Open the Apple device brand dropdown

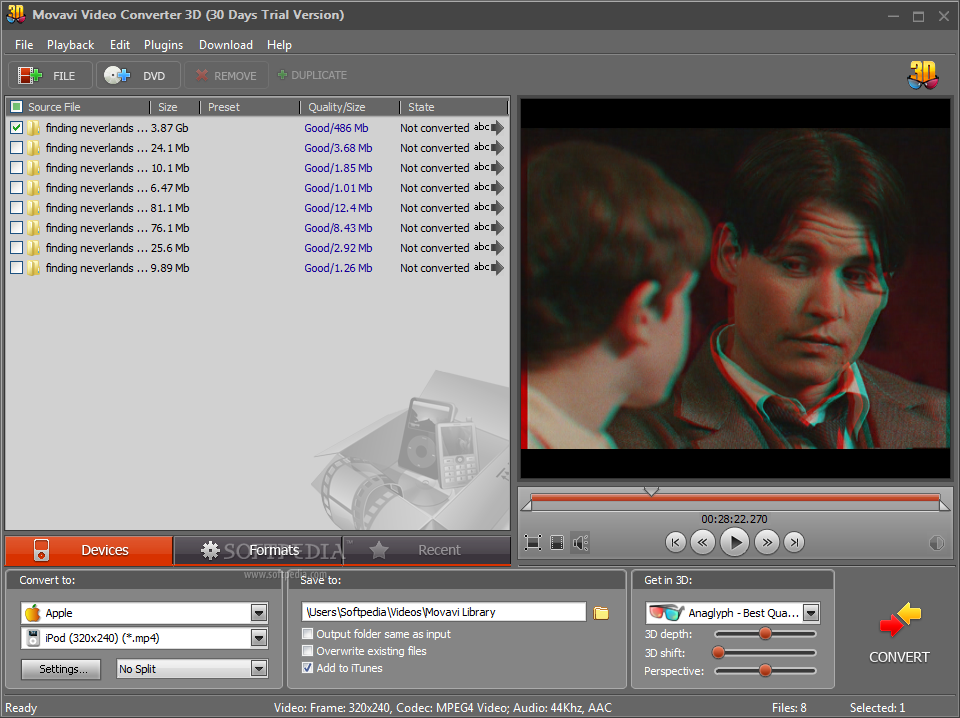pos(259,613)
